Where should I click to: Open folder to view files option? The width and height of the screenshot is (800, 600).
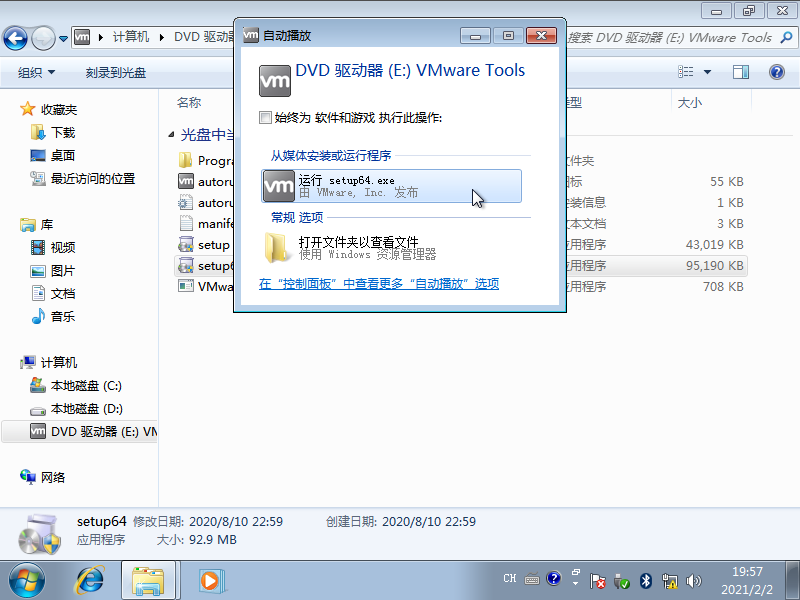(x=391, y=248)
